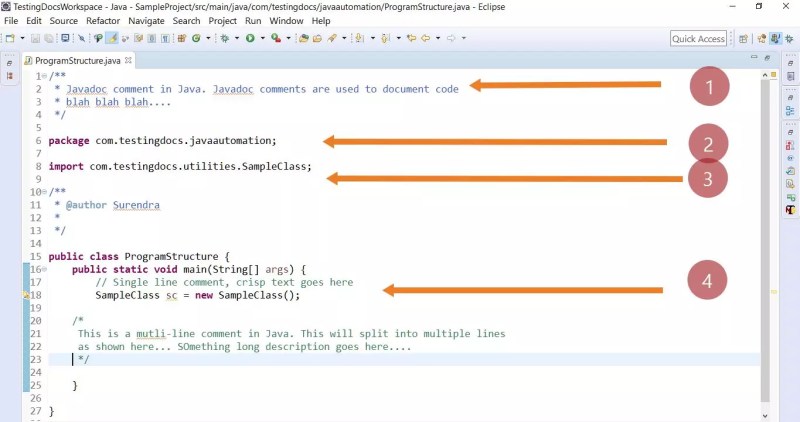800x422 pixels.
Task: Collapse the Javadoc comment fold at line 1
Action: pos(44,76)
